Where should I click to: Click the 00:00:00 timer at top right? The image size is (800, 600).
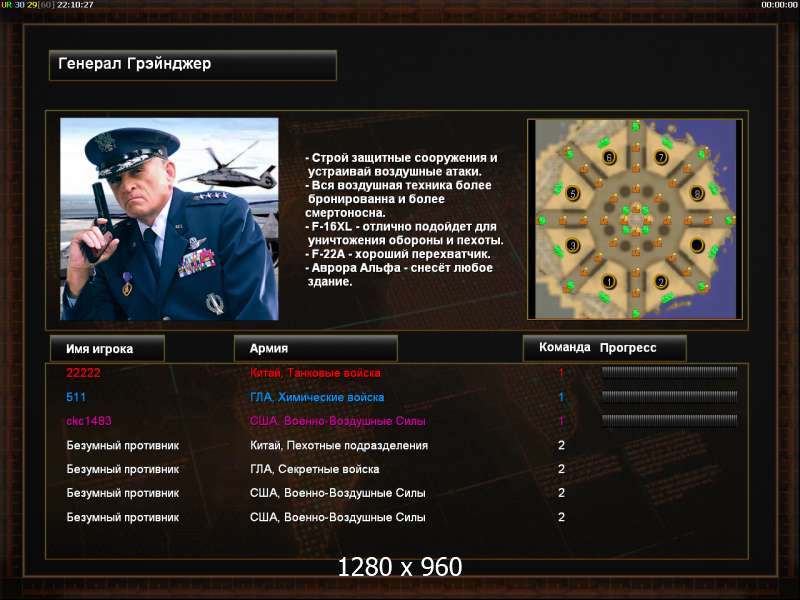(x=779, y=5)
